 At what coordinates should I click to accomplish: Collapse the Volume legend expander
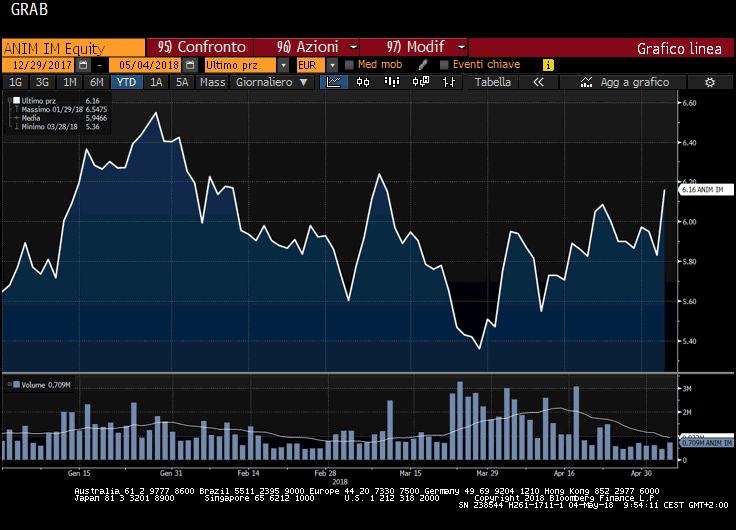(9, 384)
